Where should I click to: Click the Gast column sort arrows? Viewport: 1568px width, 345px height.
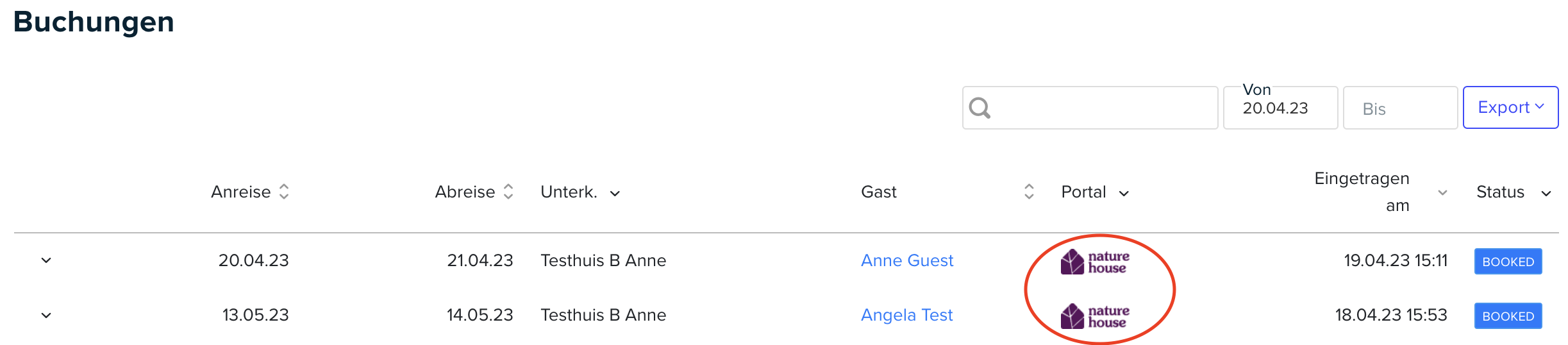click(x=1029, y=192)
